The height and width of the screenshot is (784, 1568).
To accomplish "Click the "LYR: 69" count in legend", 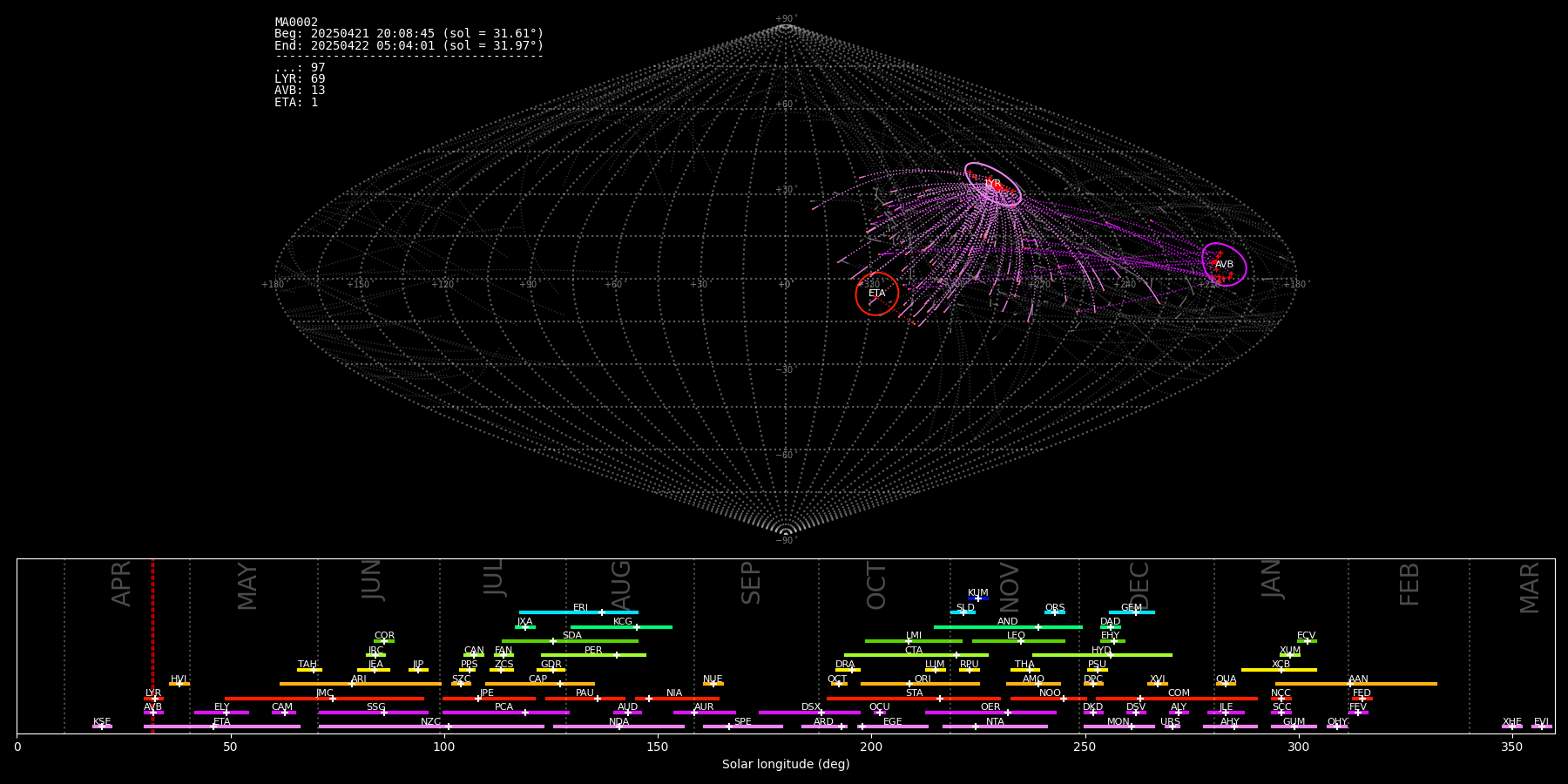I will point(300,79).
